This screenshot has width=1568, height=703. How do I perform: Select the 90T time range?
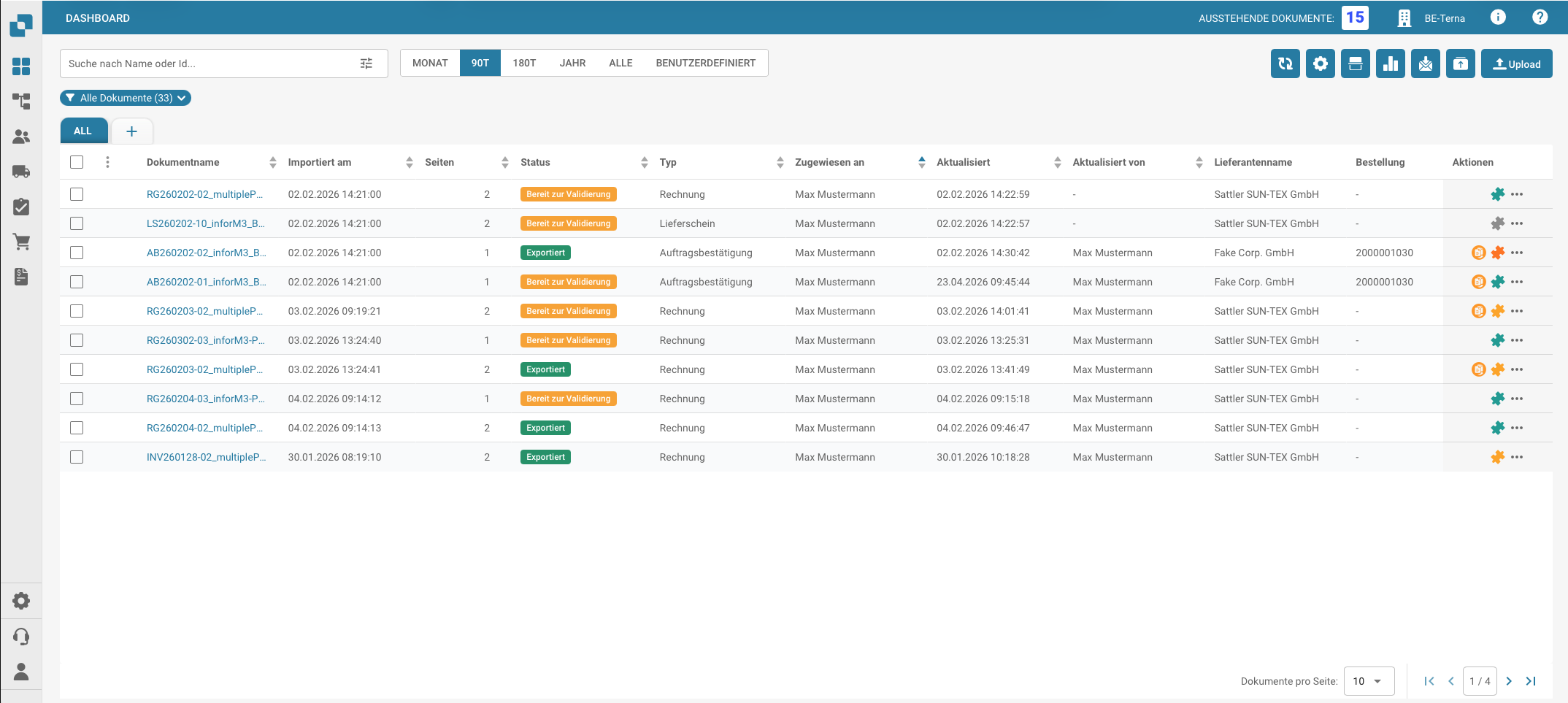(x=480, y=63)
